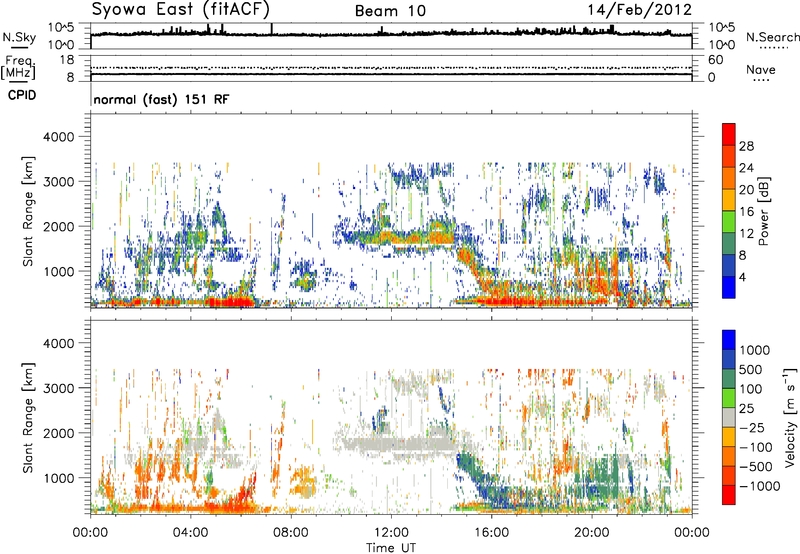Click the '3000' tick of velocity panel
The height and width of the screenshot is (554, 800).
coord(58,388)
